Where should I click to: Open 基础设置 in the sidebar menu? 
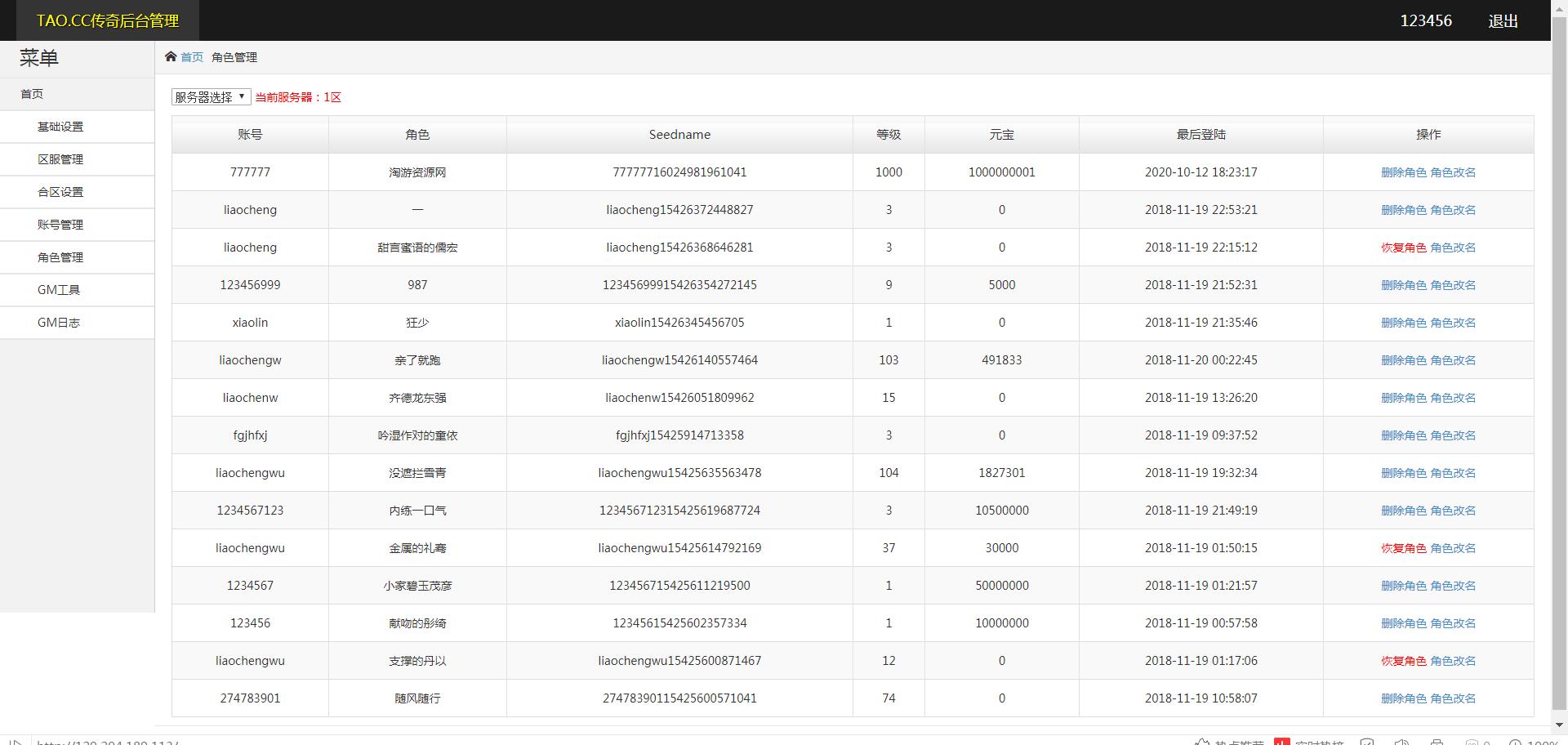pos(60,127)
